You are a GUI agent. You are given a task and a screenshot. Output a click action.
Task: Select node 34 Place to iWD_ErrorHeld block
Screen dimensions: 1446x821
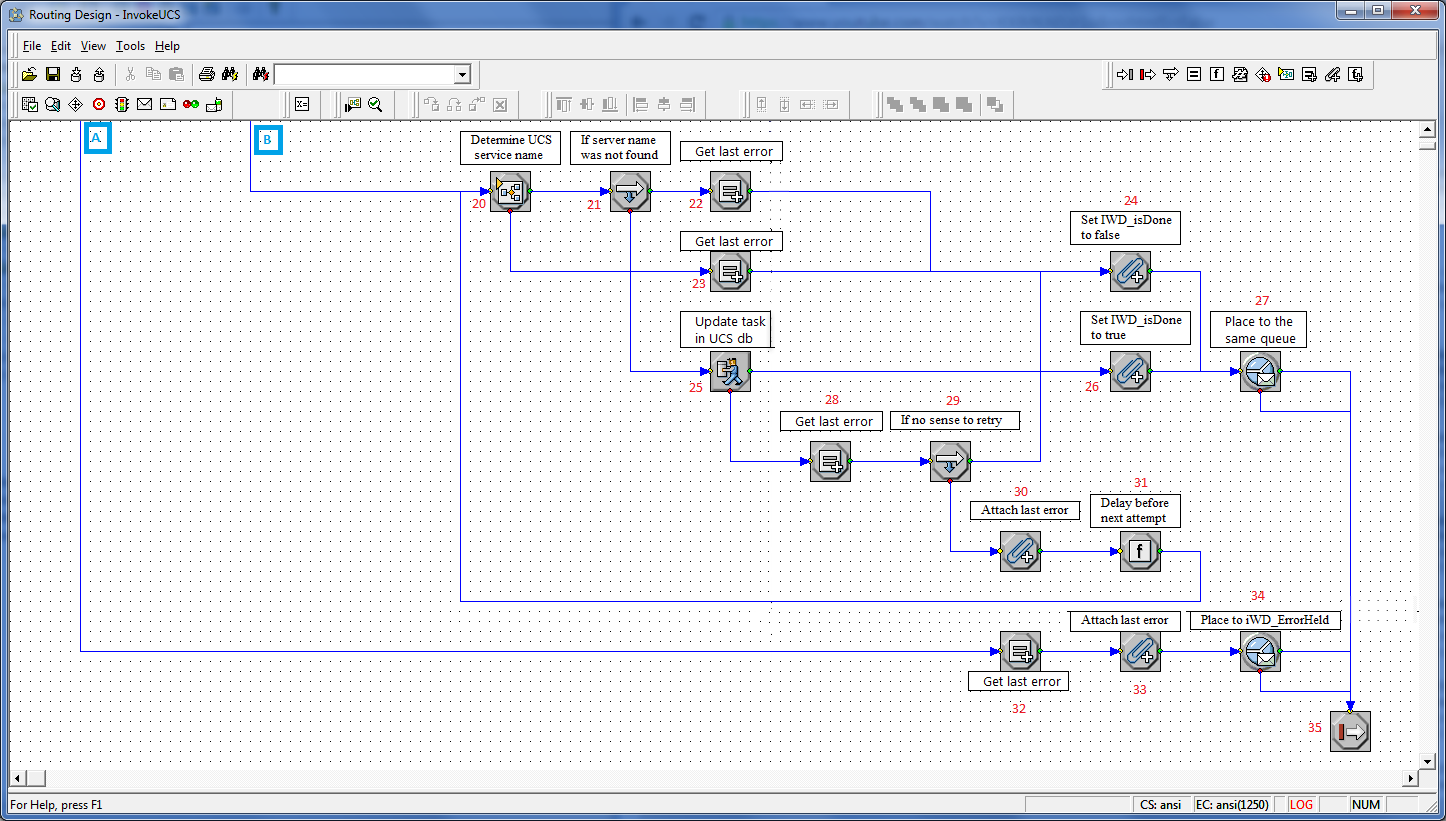[1260, 651]
